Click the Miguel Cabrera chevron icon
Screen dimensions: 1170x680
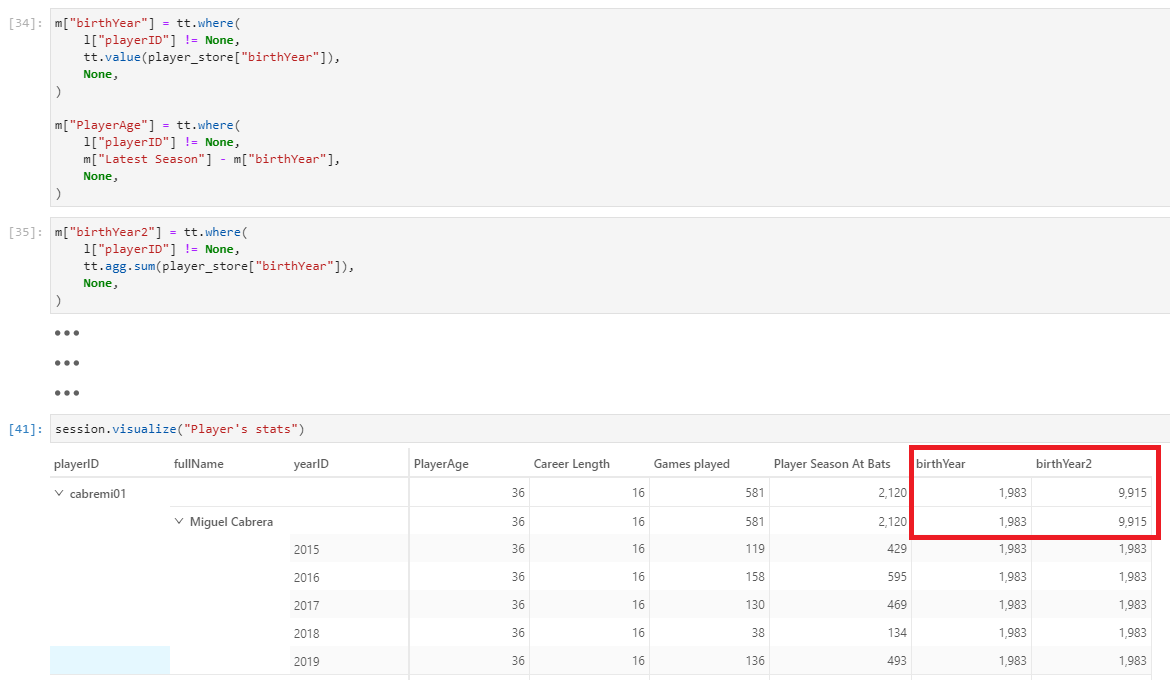179,521
